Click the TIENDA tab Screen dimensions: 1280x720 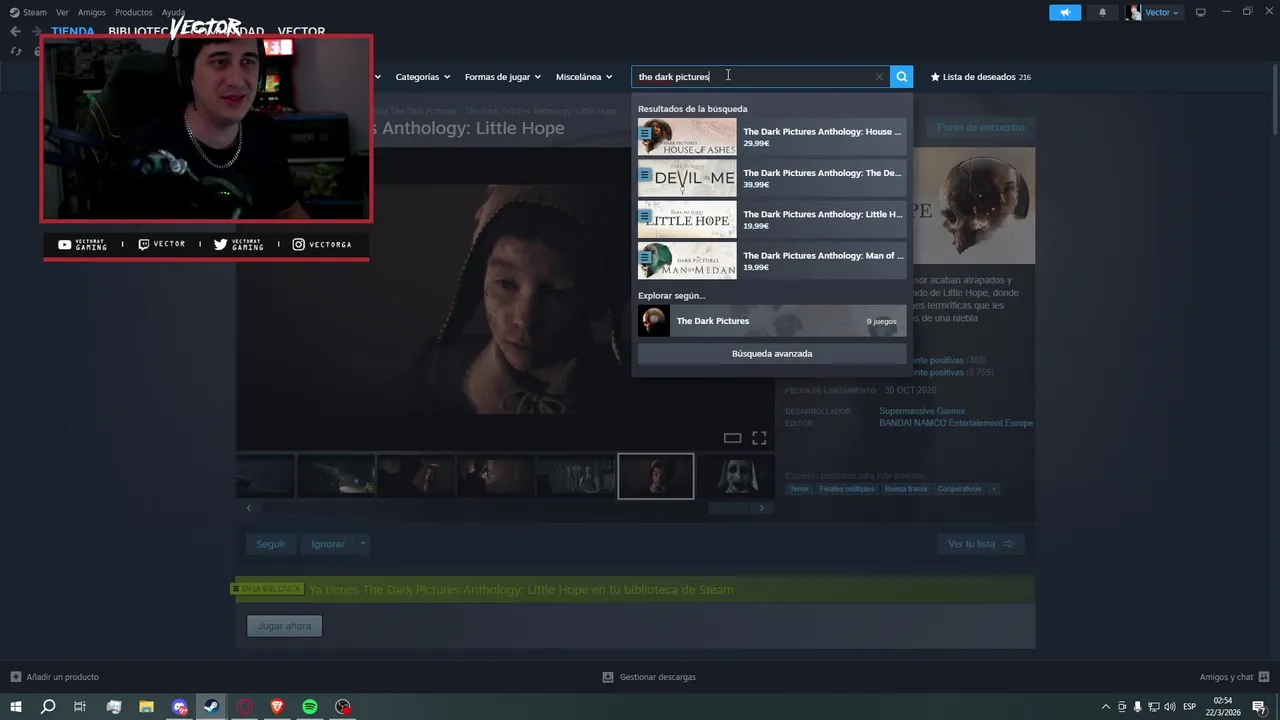[73, 31]
